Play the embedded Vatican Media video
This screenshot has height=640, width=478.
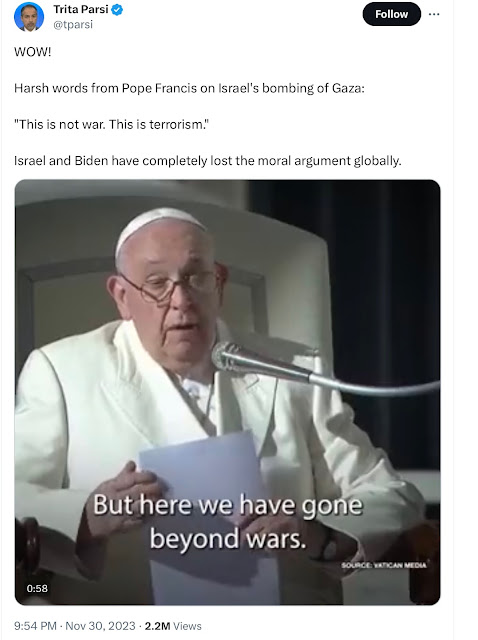227,392
